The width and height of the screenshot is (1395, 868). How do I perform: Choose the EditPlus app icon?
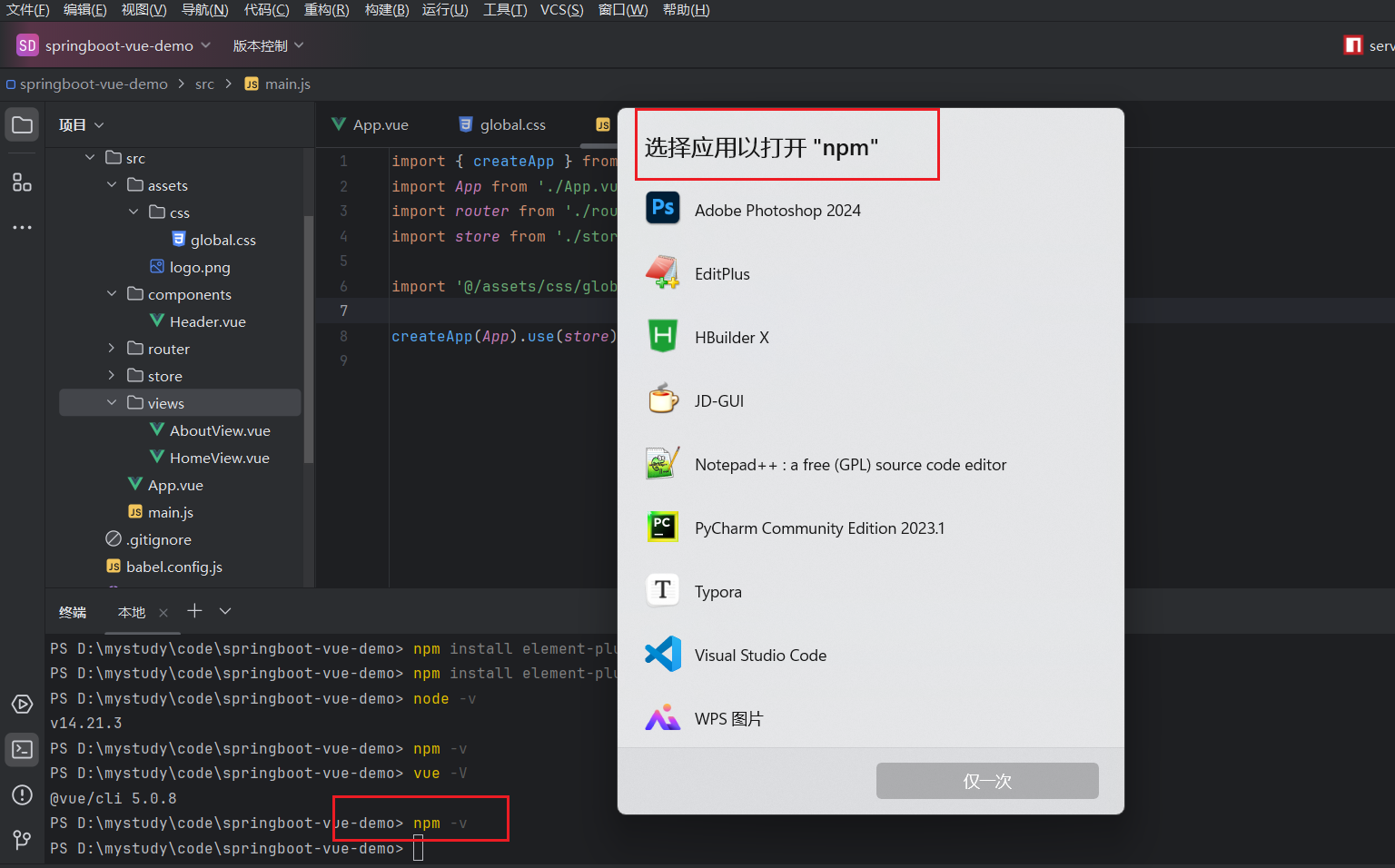(x=663, y=272)
